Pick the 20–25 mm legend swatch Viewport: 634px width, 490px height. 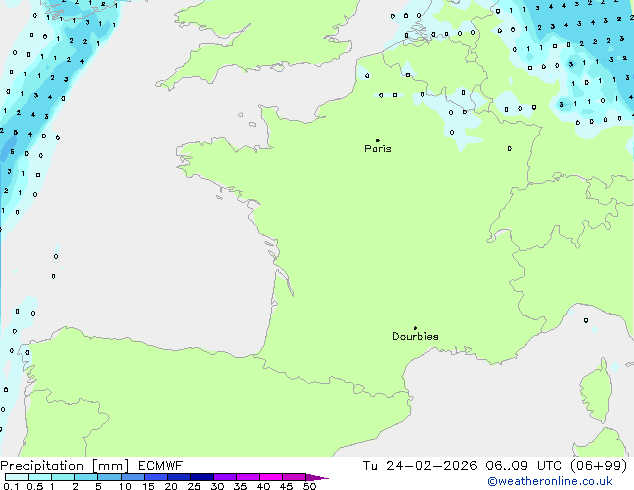click(178, 477)
